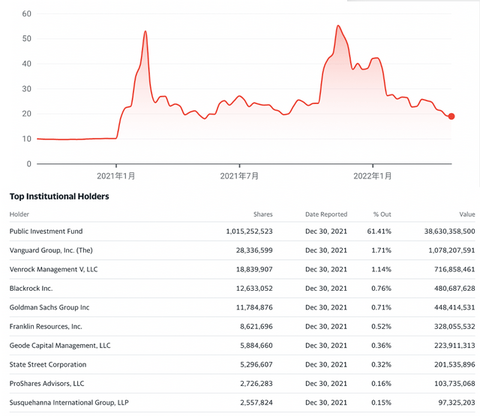Click the % Out column header

point(382,214)
